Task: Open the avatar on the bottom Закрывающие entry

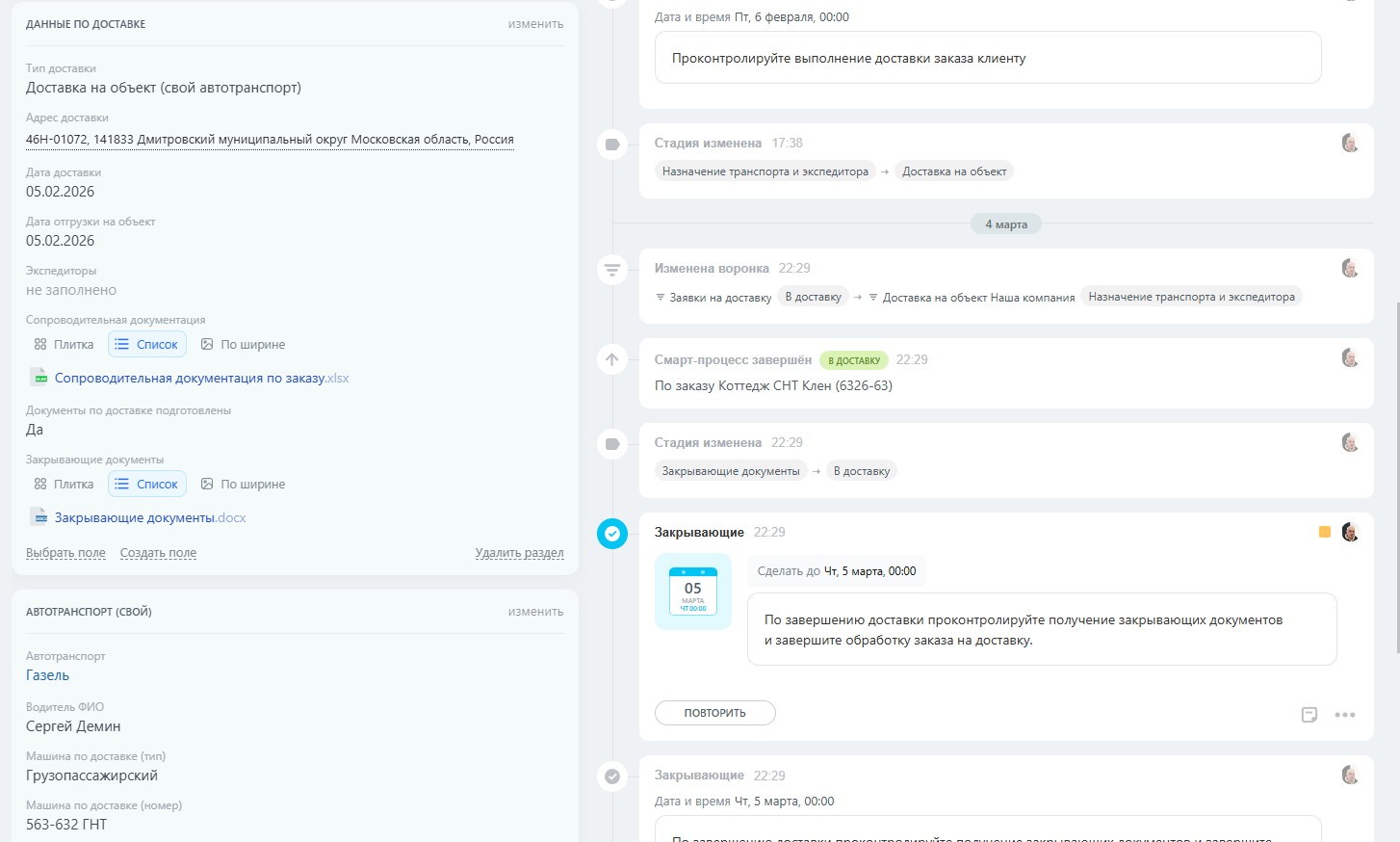Action: click(x=1350, y=775)
